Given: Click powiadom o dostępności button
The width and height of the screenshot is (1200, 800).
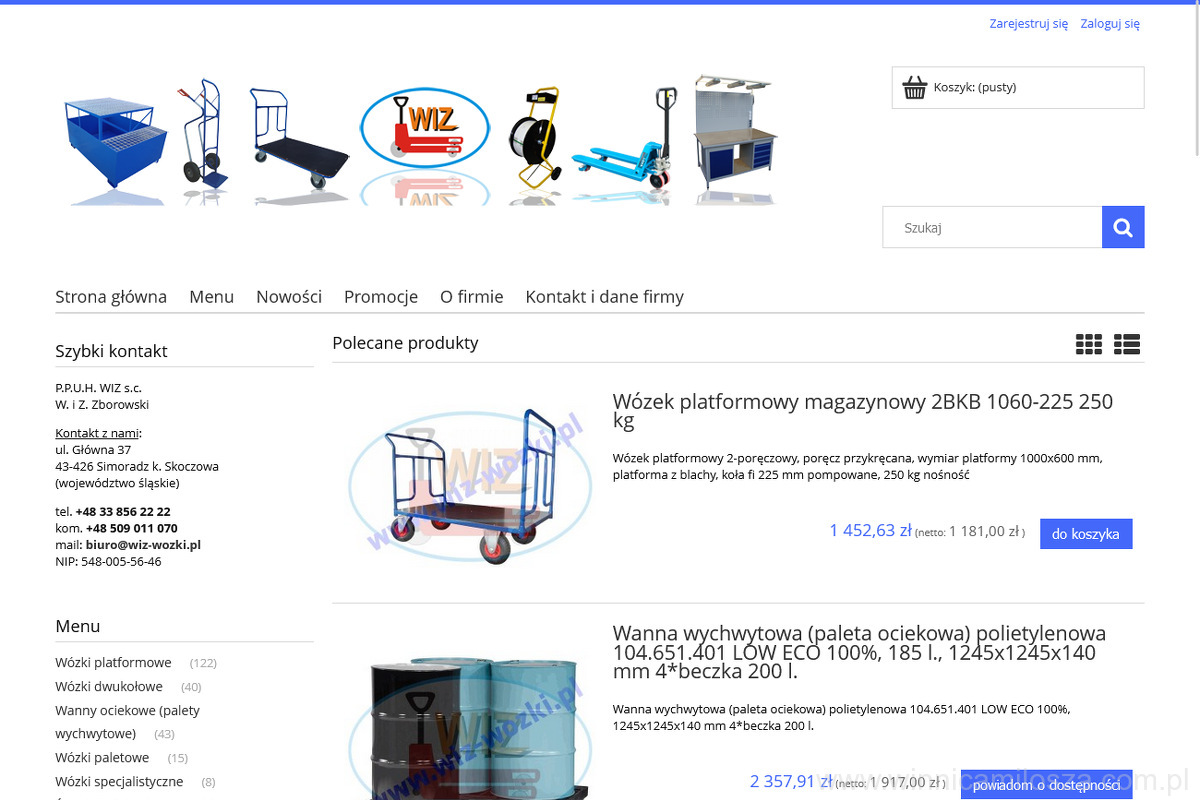Looking at the screenshot, I should click(x=1046, y=785).
